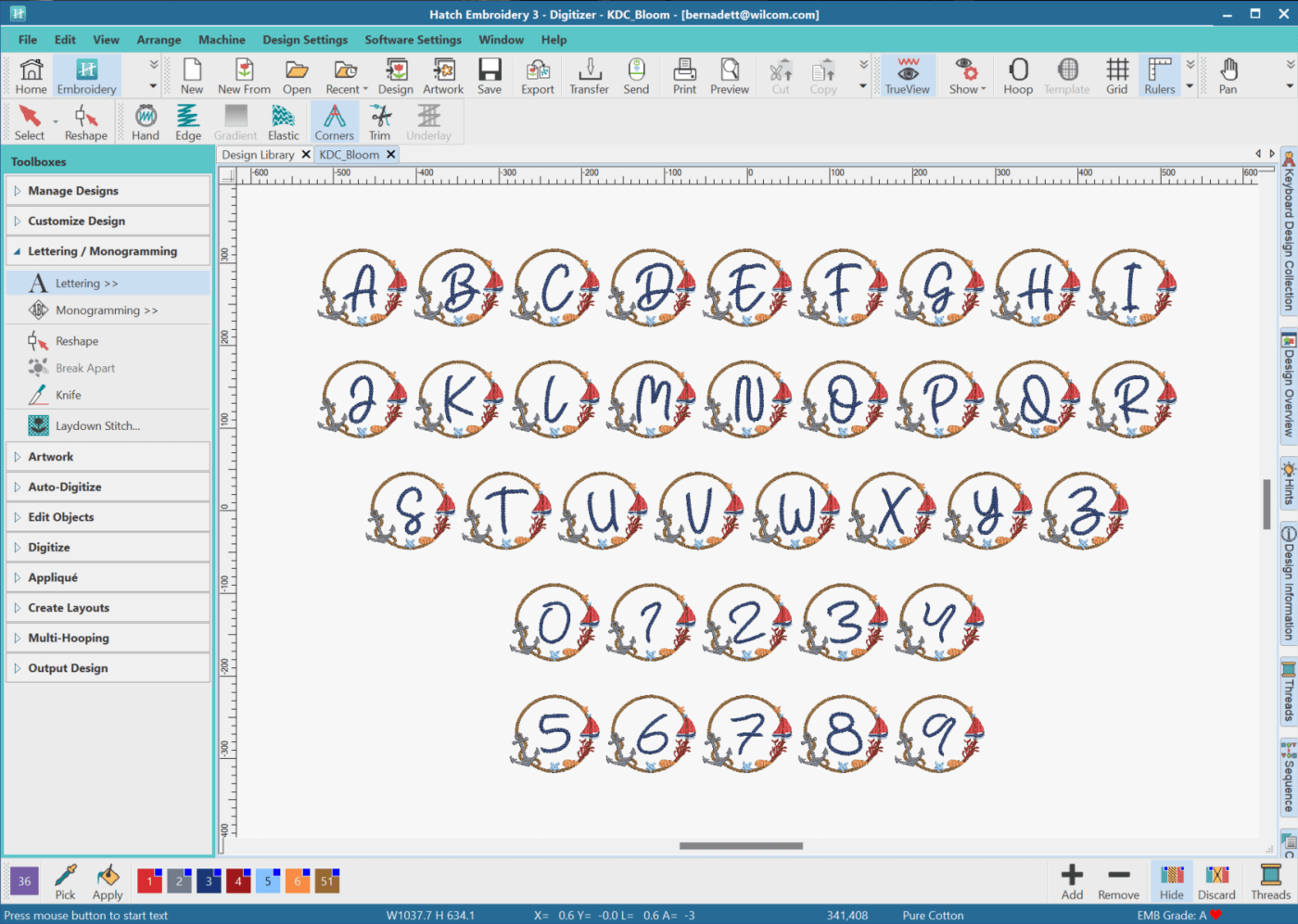Open the Software Settings menu

click(413, 40)
